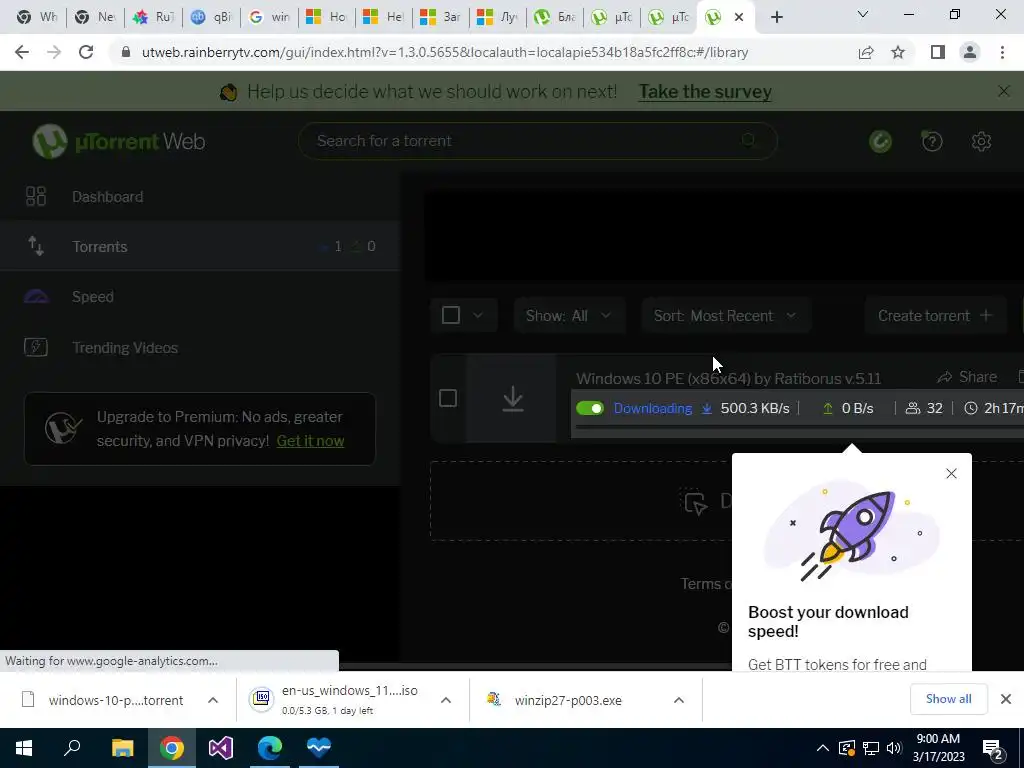The width and height of the screenshot is (1024, 768).
Task: Open the help question mark icon
Action: coord(932,141)
